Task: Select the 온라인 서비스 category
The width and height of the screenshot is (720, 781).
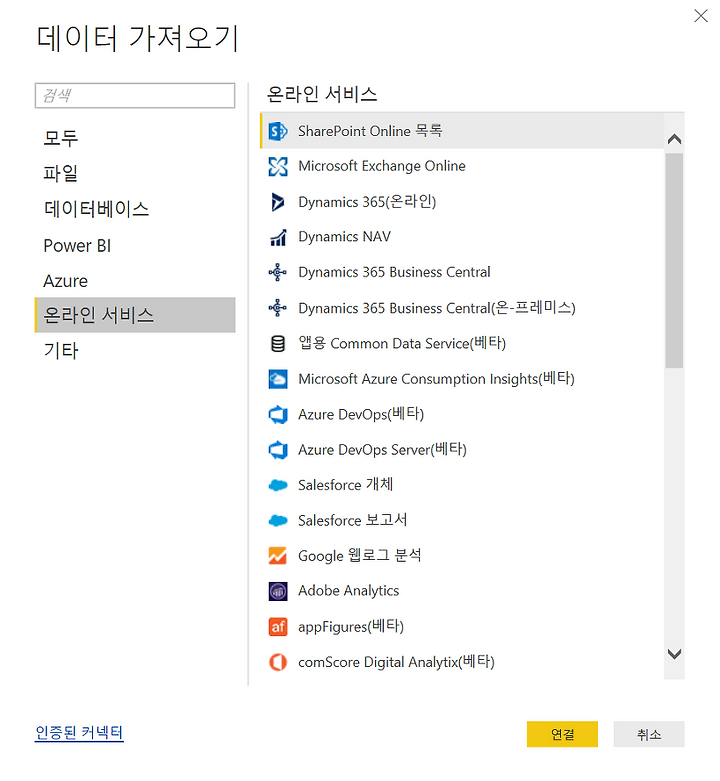Action: pyautogui.click(x=135, y=315)
